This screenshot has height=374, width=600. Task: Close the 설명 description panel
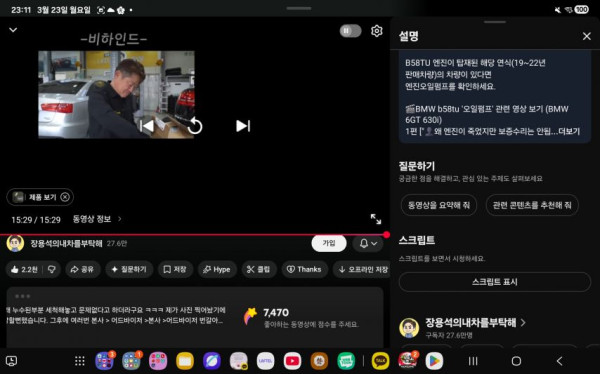(587, 36)
